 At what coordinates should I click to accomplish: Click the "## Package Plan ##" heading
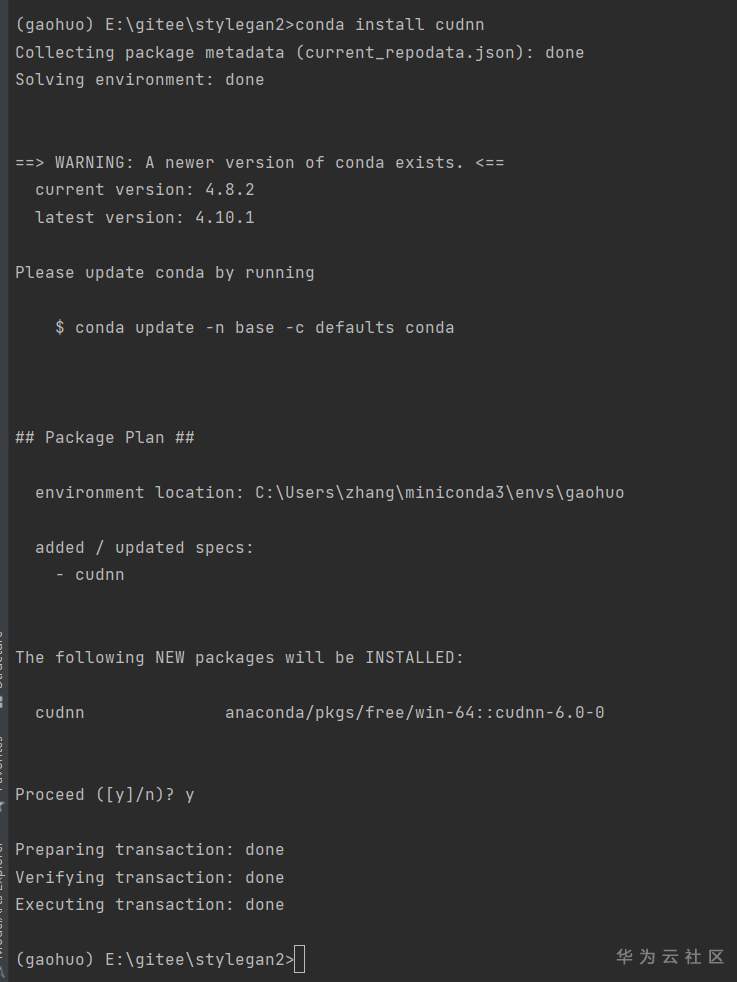coord(105,437)
